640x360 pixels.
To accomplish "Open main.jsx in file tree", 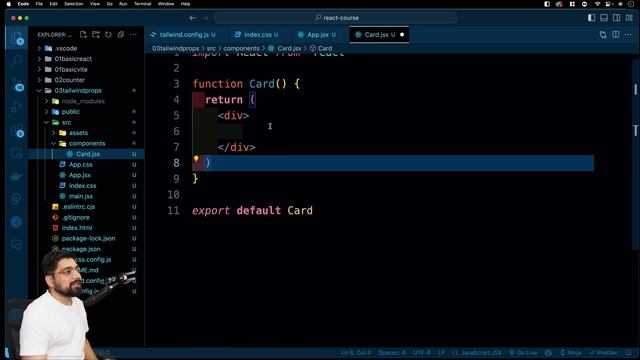I will [x=86, y=196].
